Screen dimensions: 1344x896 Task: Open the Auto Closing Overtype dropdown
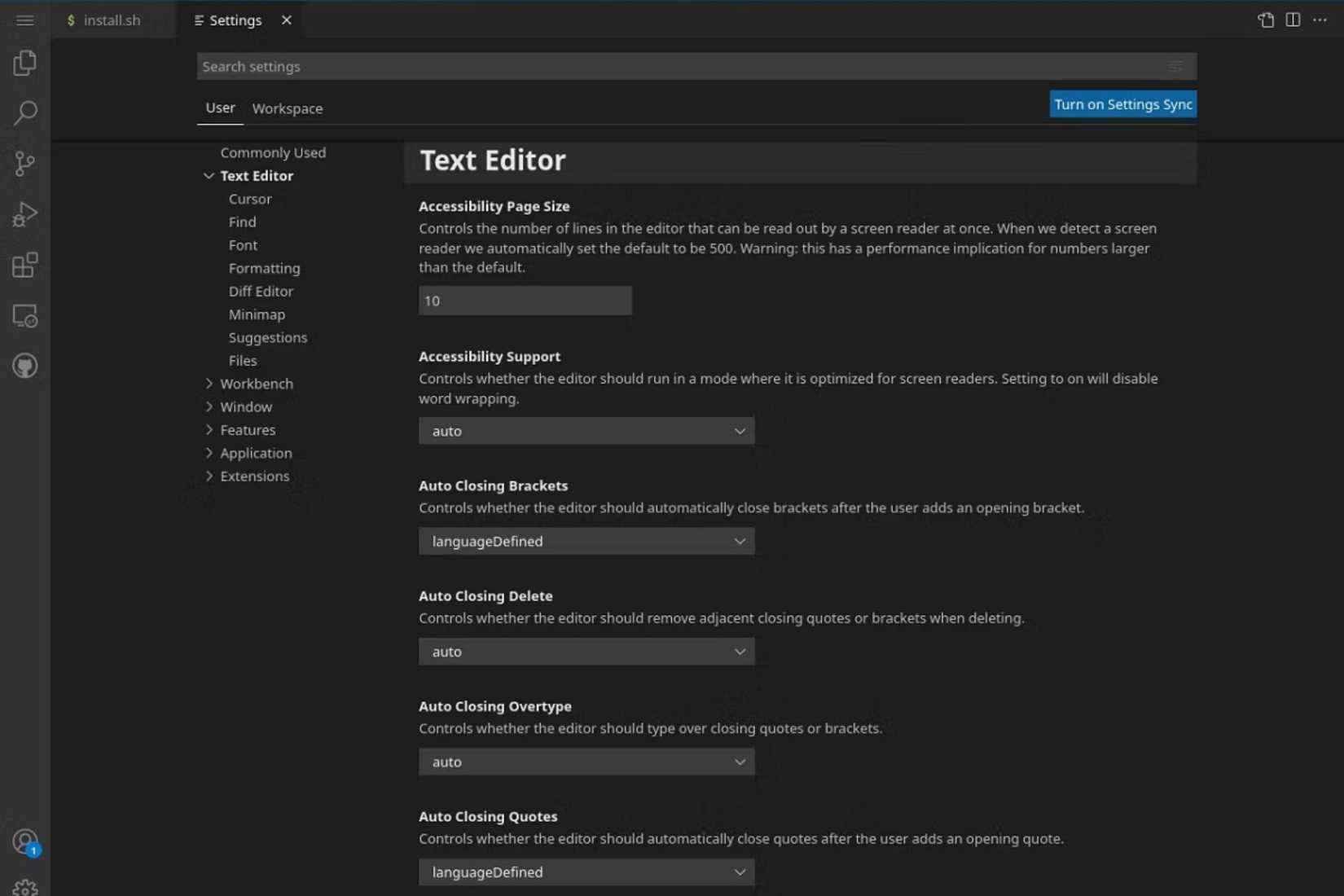pos(586,762)
